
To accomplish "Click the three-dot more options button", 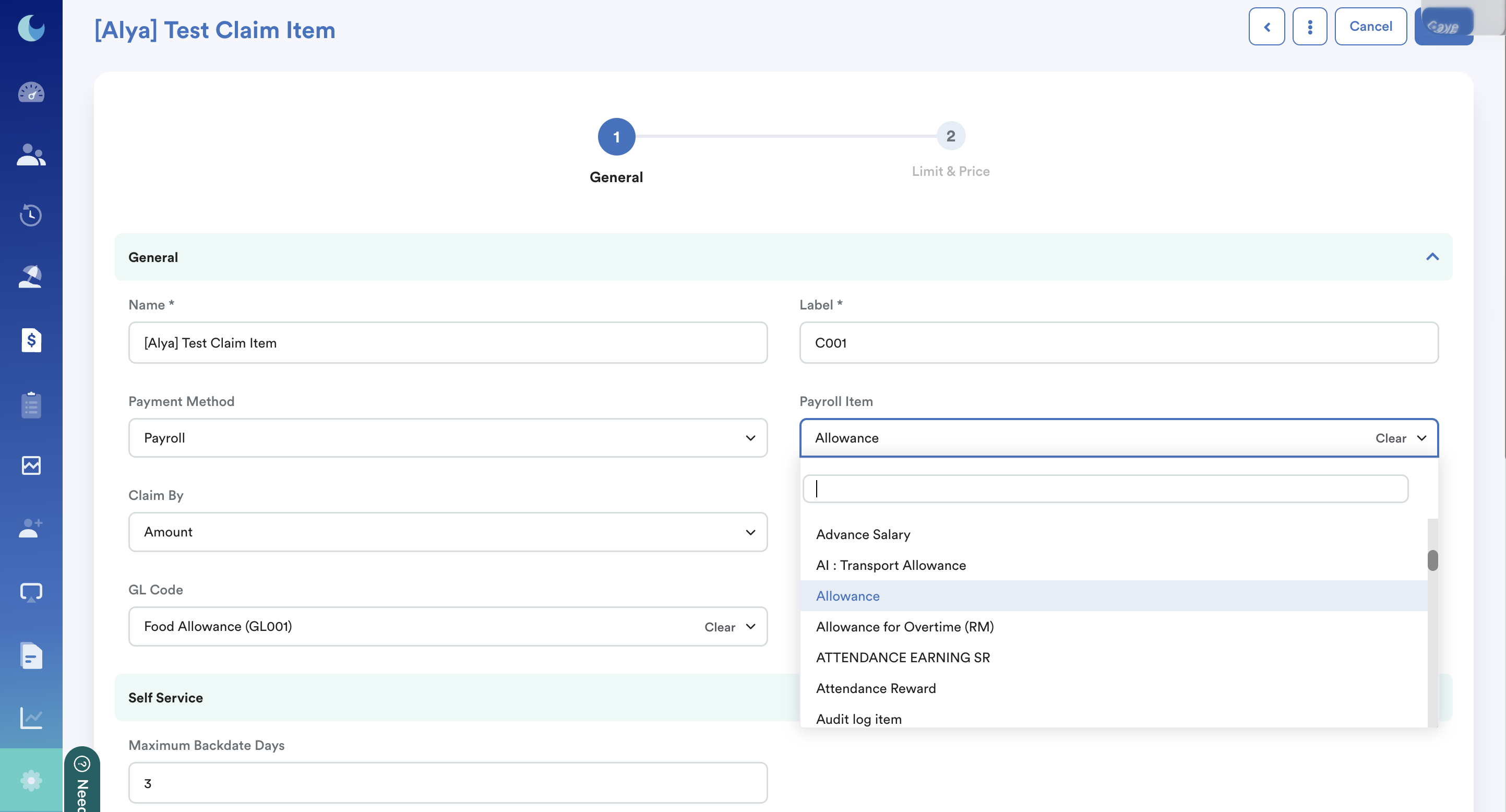I will click(1310, 27).
